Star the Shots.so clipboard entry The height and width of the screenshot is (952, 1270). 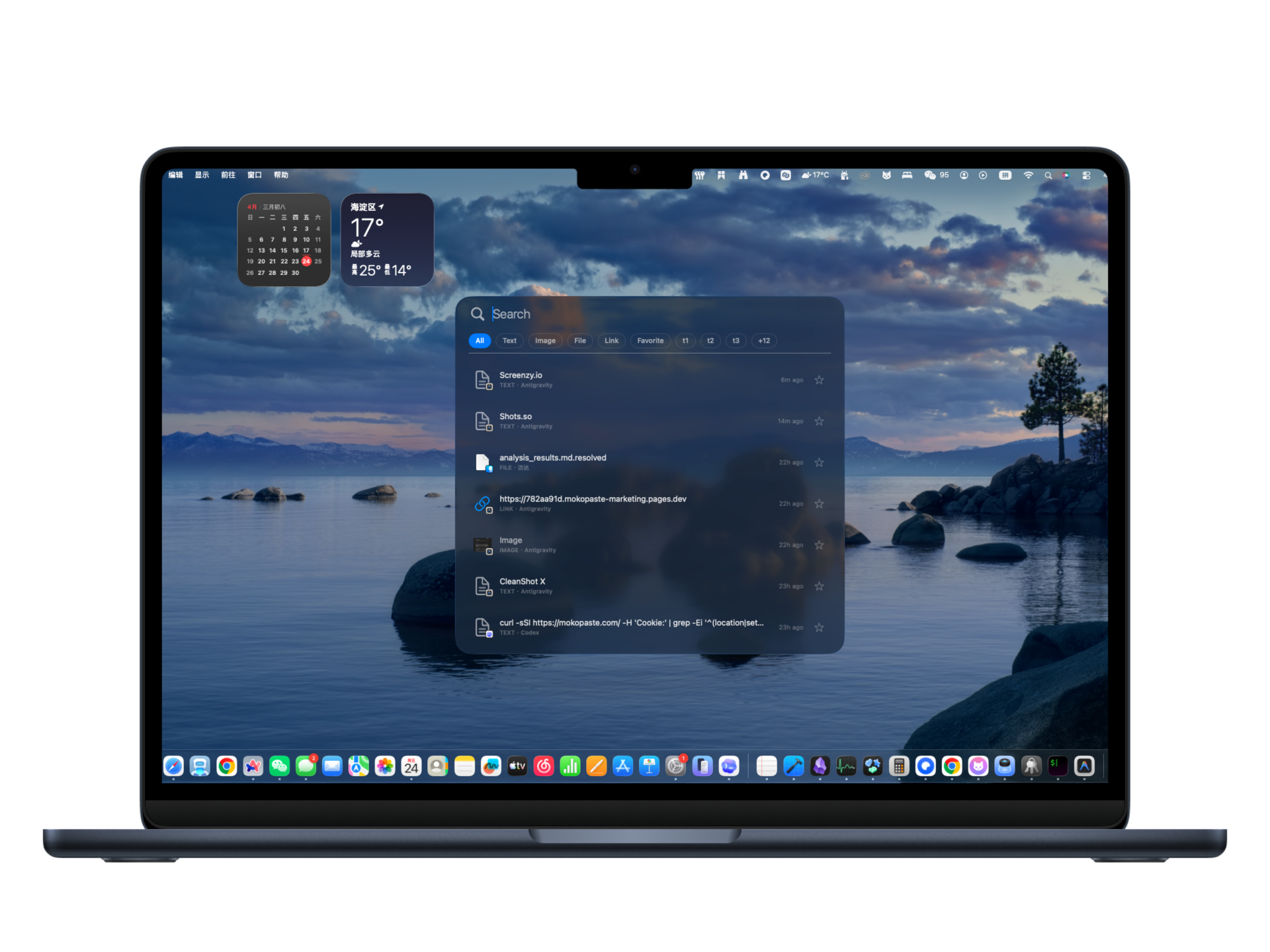(x=819, y=421)
